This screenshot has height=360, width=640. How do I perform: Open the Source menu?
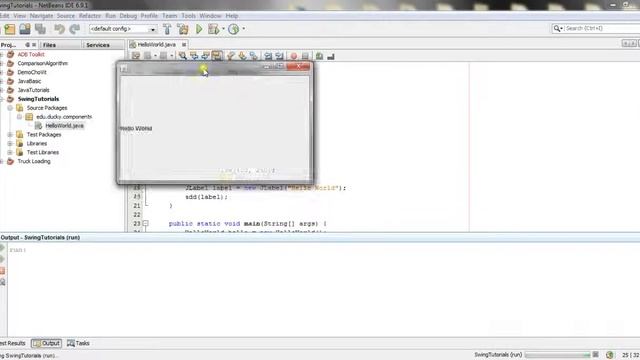pos(66,16)
